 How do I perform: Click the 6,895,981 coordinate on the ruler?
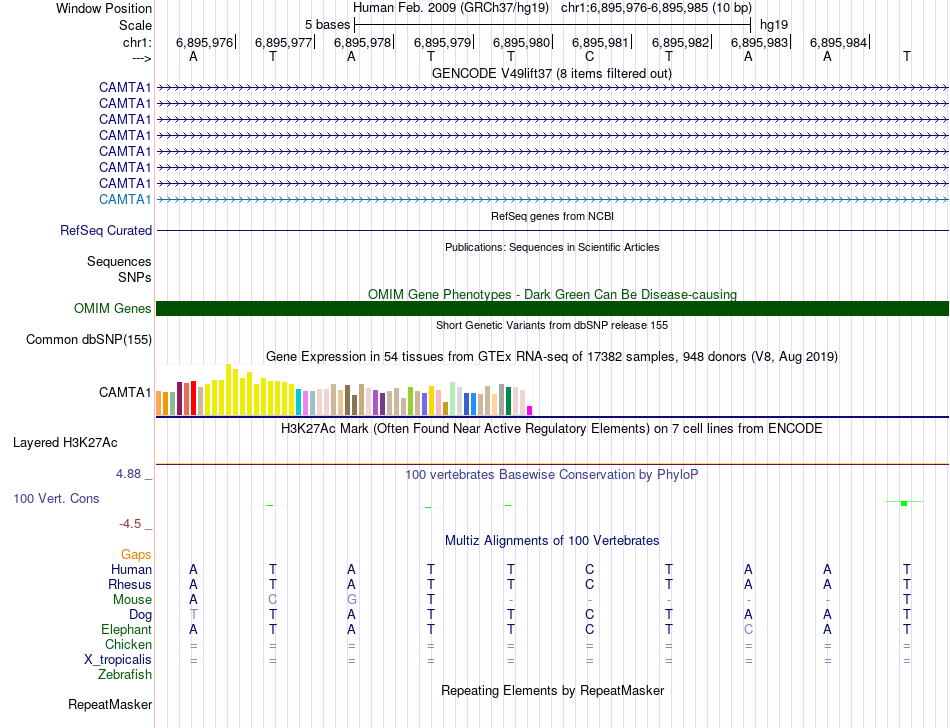pos(600,42)
